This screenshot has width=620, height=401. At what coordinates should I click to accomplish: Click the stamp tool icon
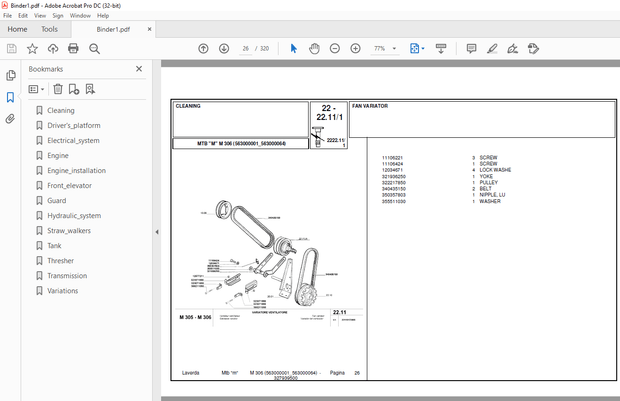click(x=533, y=49)
